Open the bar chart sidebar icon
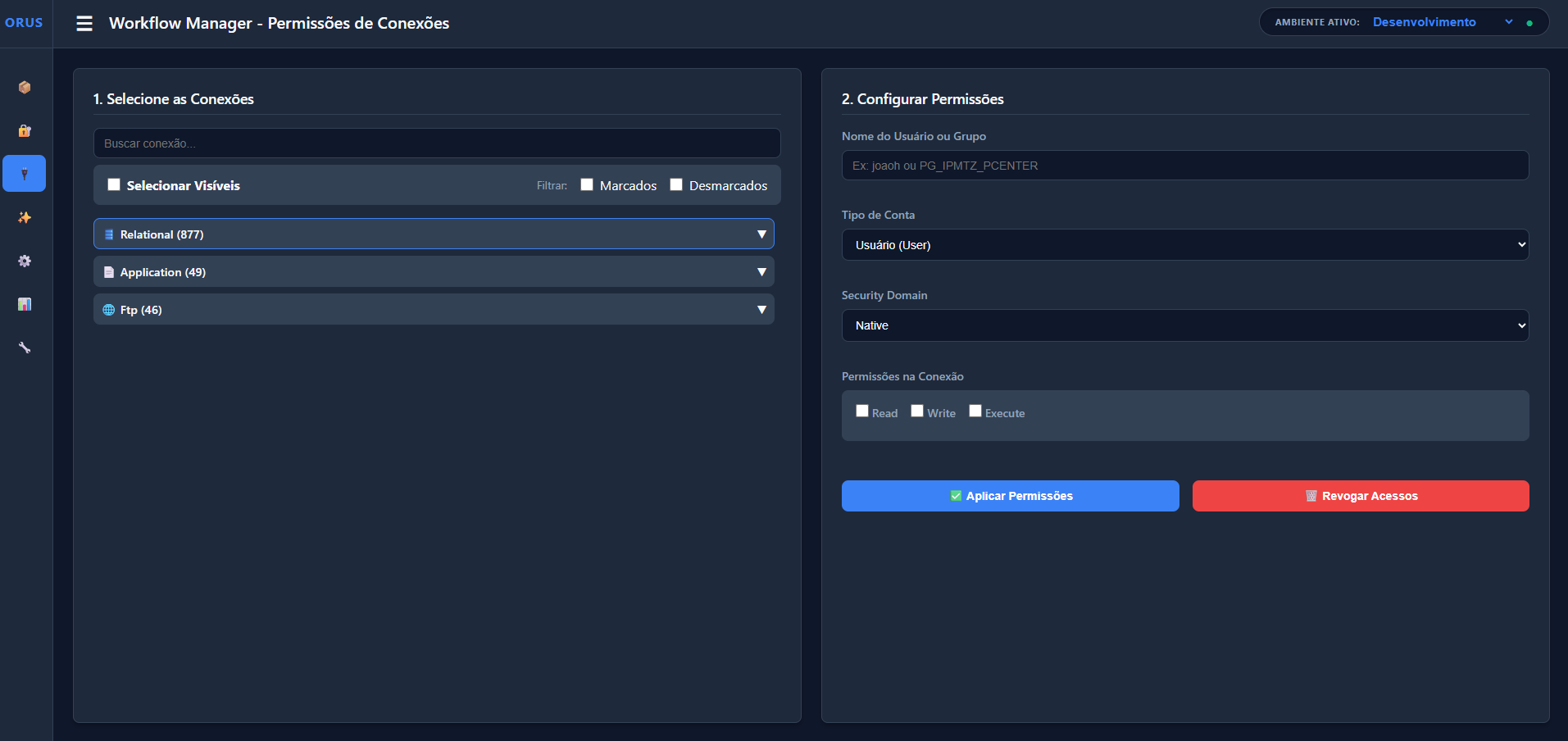 pyautogui.click(x=25, y=304)
